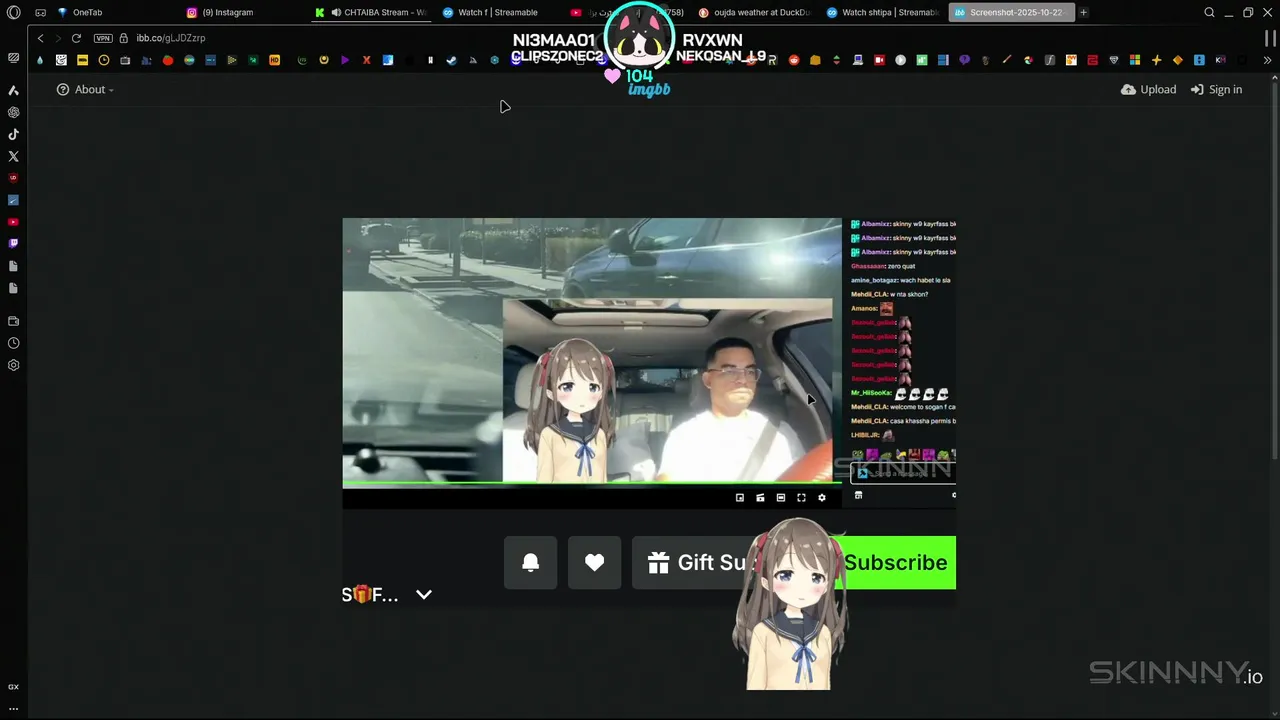Open X (Twitter) in the sidebar
This screenshot has height=720, width=1280.
click(13, 156)
